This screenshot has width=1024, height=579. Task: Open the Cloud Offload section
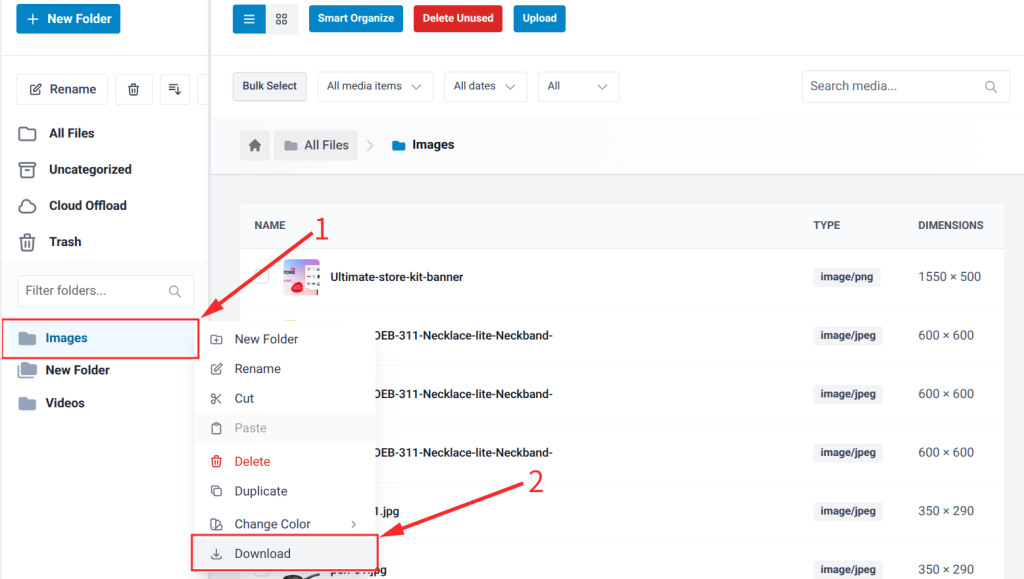[87, 206]
